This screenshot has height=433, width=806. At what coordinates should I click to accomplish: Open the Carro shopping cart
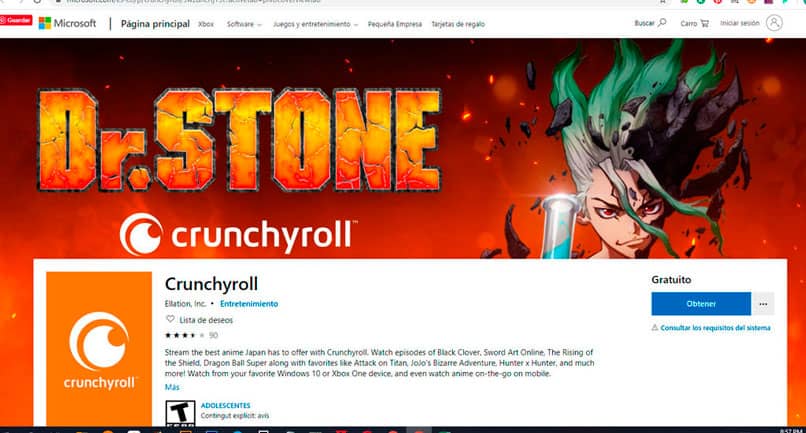[694, 24]
